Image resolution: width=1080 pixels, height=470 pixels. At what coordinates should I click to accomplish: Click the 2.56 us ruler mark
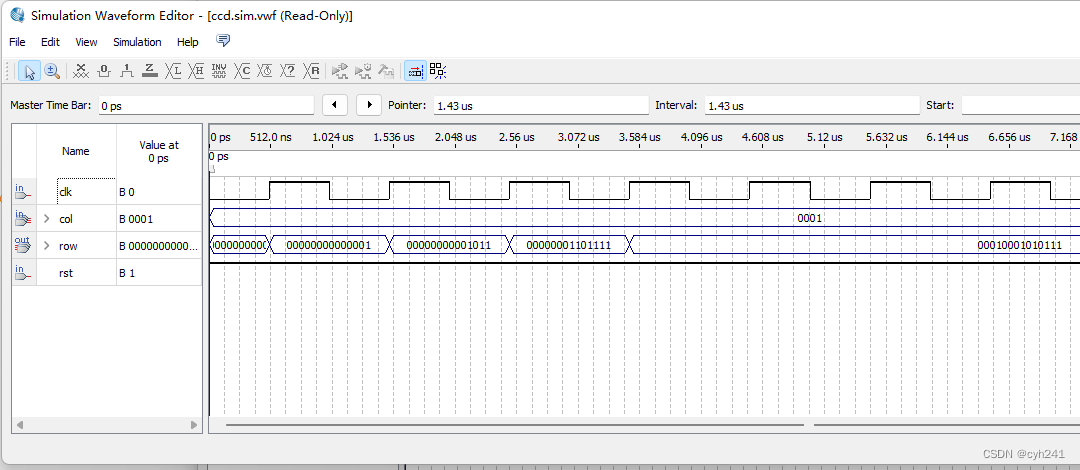click(517, 137)
